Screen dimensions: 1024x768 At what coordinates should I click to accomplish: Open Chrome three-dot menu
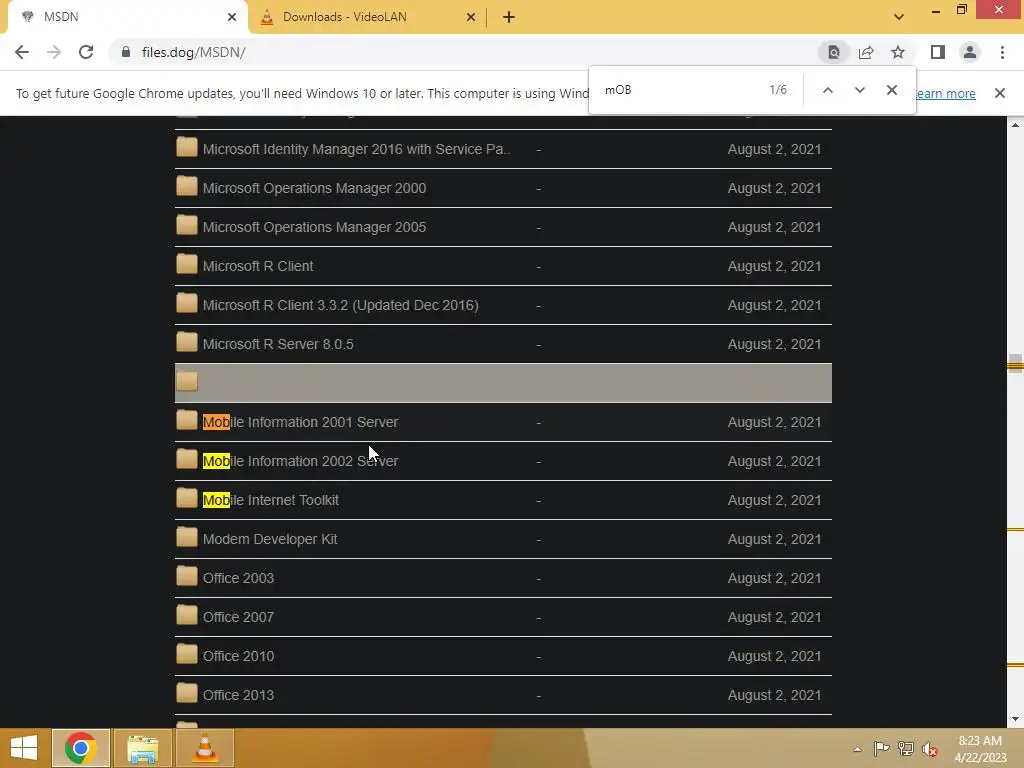(x=1002, y=52)
